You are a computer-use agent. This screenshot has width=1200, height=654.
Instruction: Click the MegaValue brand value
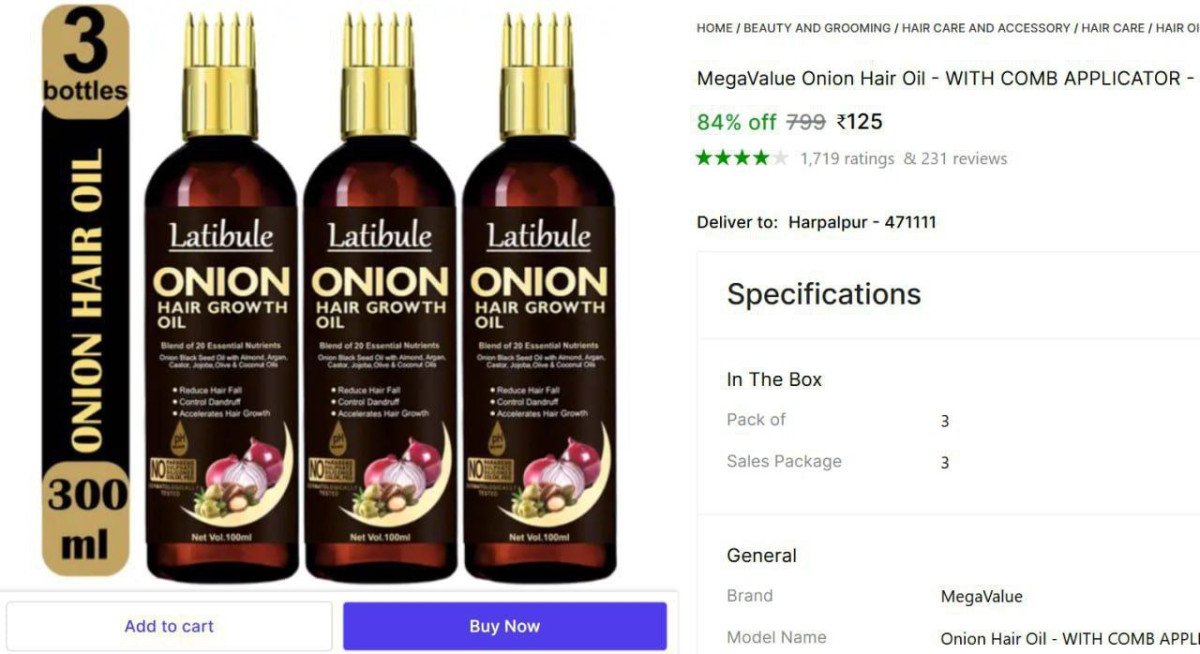982,597
